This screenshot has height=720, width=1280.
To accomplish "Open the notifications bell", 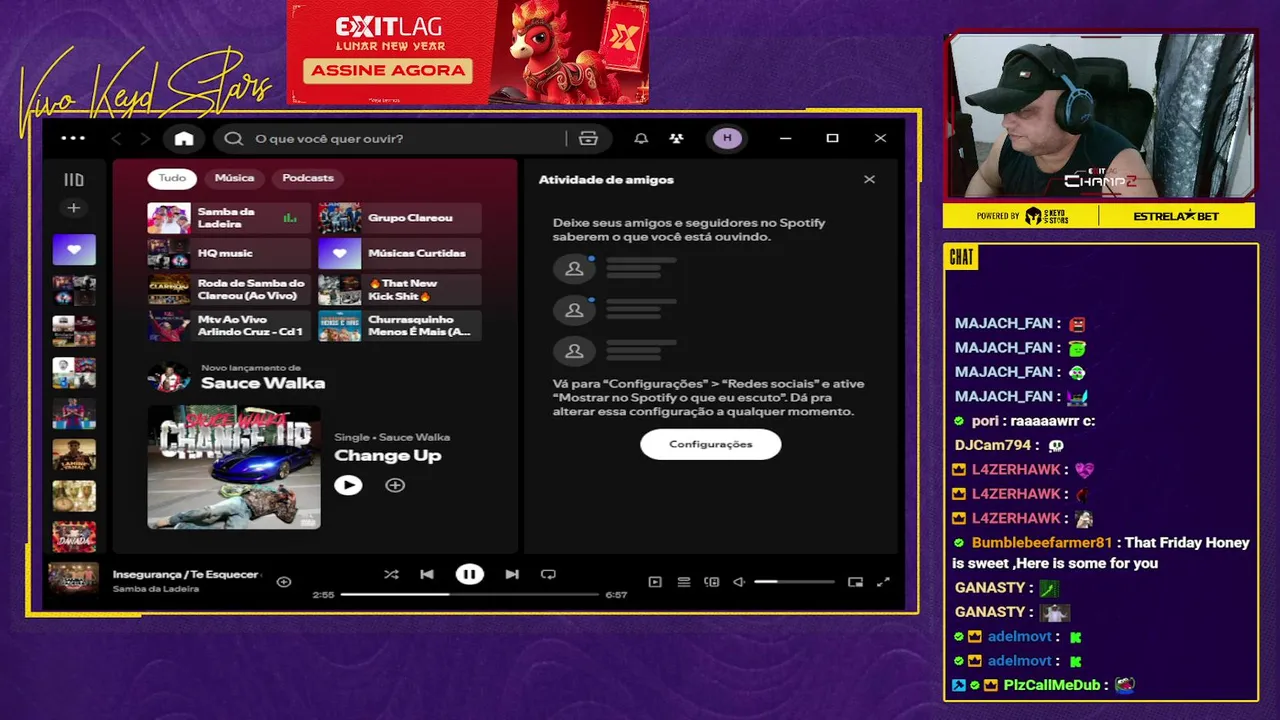I will click(x=641, y=139).
